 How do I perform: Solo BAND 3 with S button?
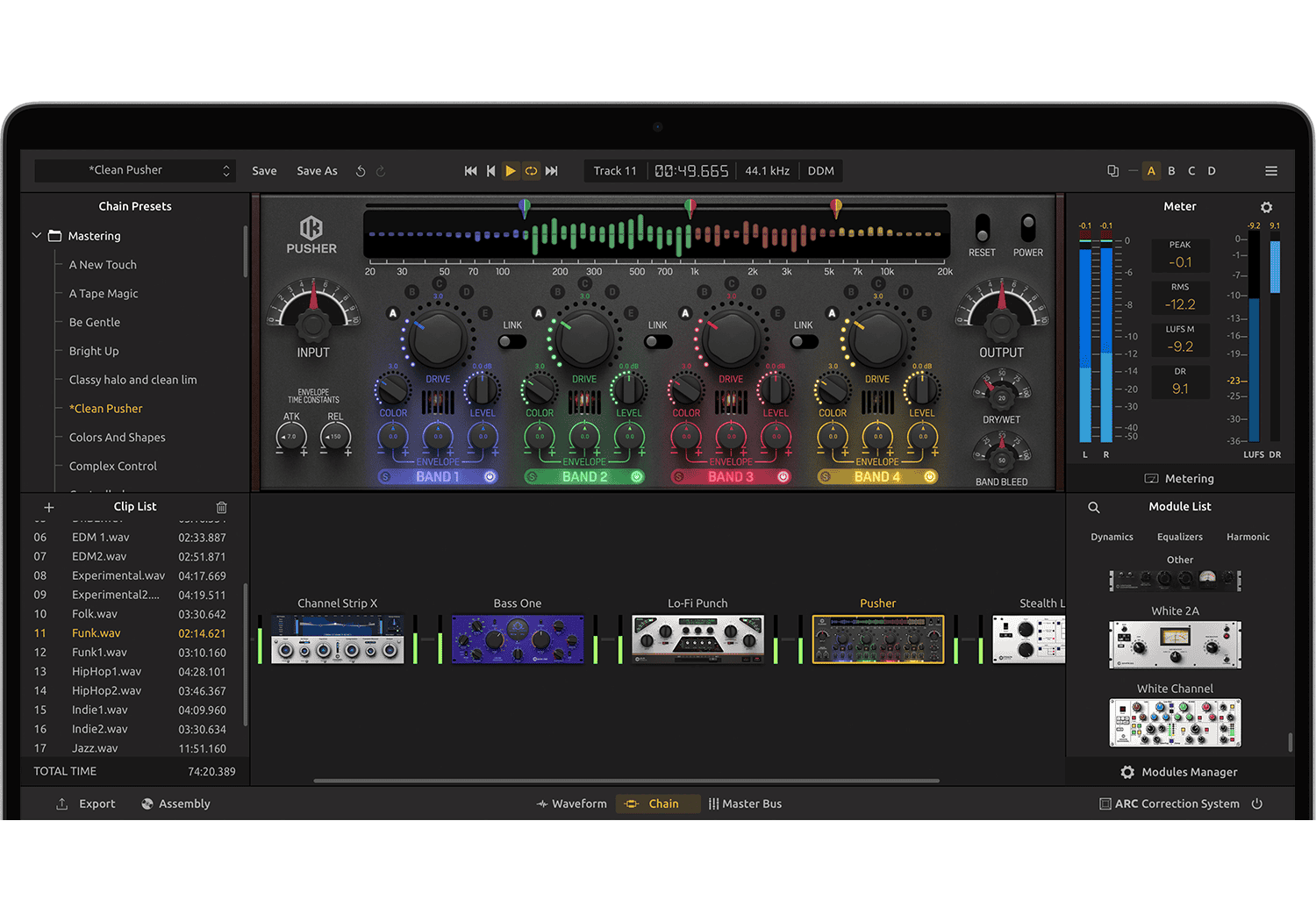tap(678, 476)
